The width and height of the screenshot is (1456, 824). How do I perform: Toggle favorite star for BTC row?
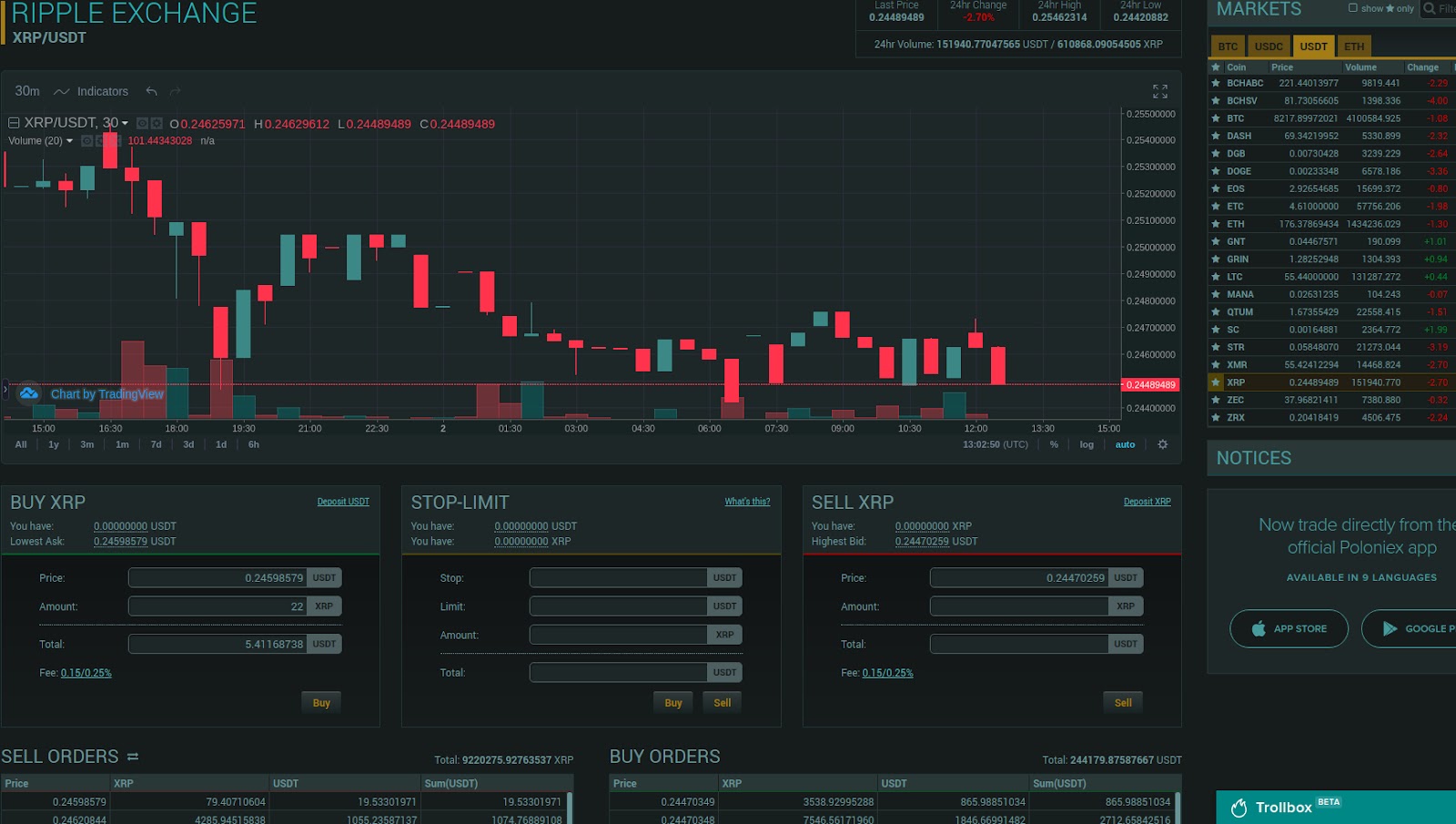click(1216, 118)
